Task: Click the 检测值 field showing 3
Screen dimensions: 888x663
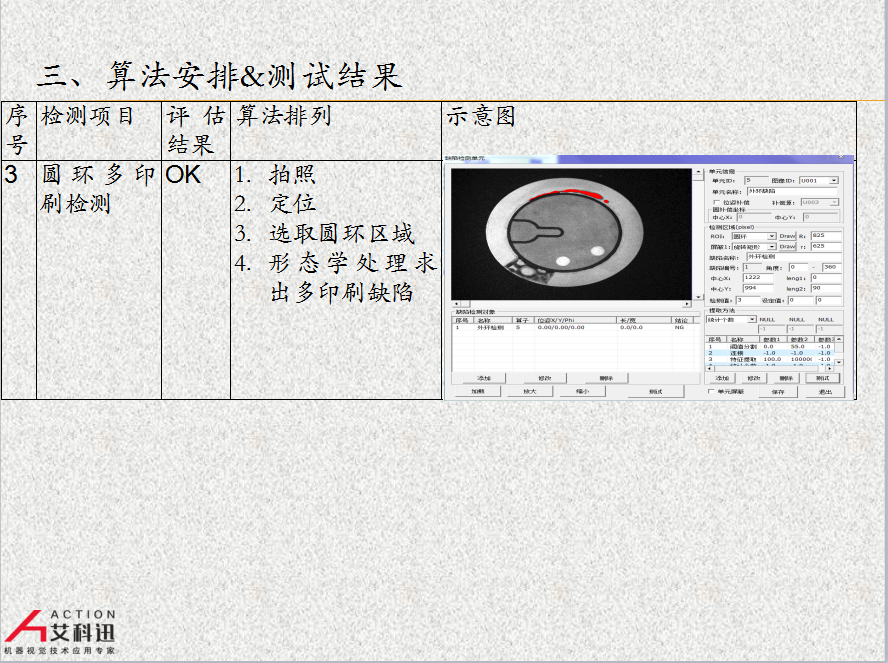Action: [747, 300]
